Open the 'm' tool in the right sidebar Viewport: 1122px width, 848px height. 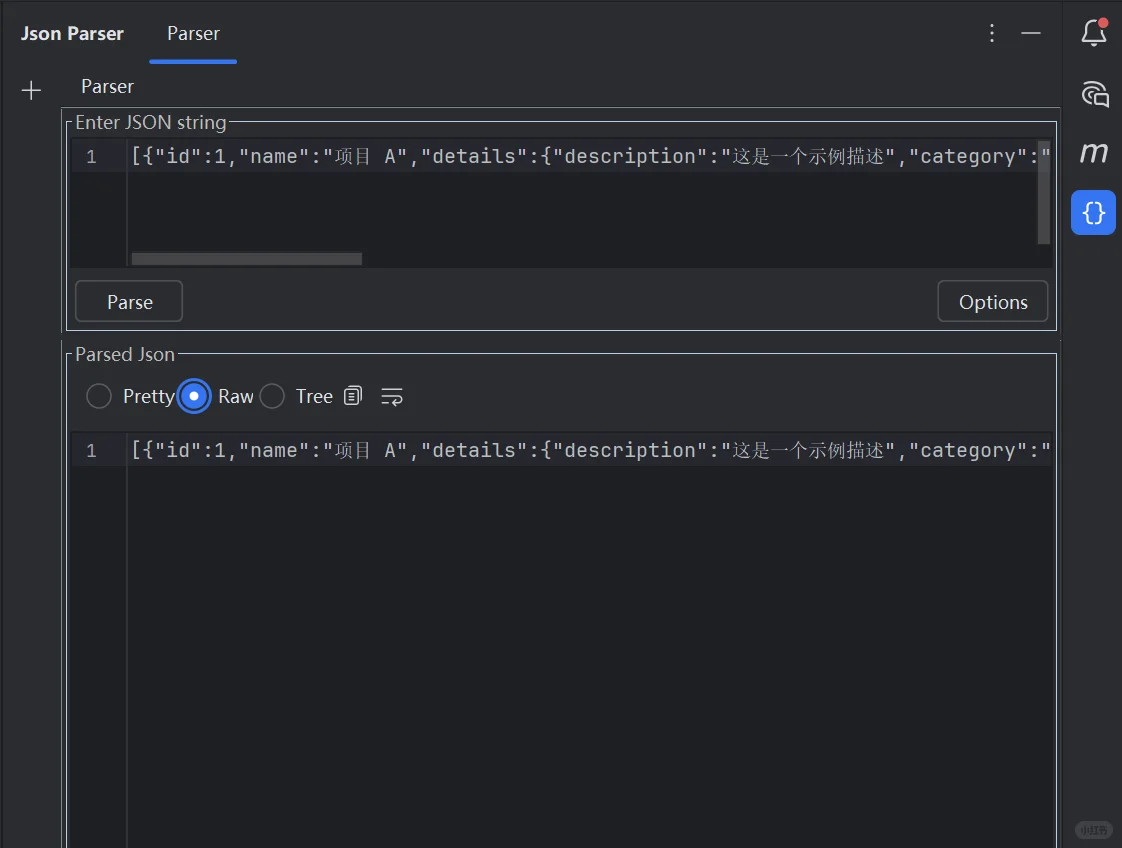click(x=1093, y=152)
